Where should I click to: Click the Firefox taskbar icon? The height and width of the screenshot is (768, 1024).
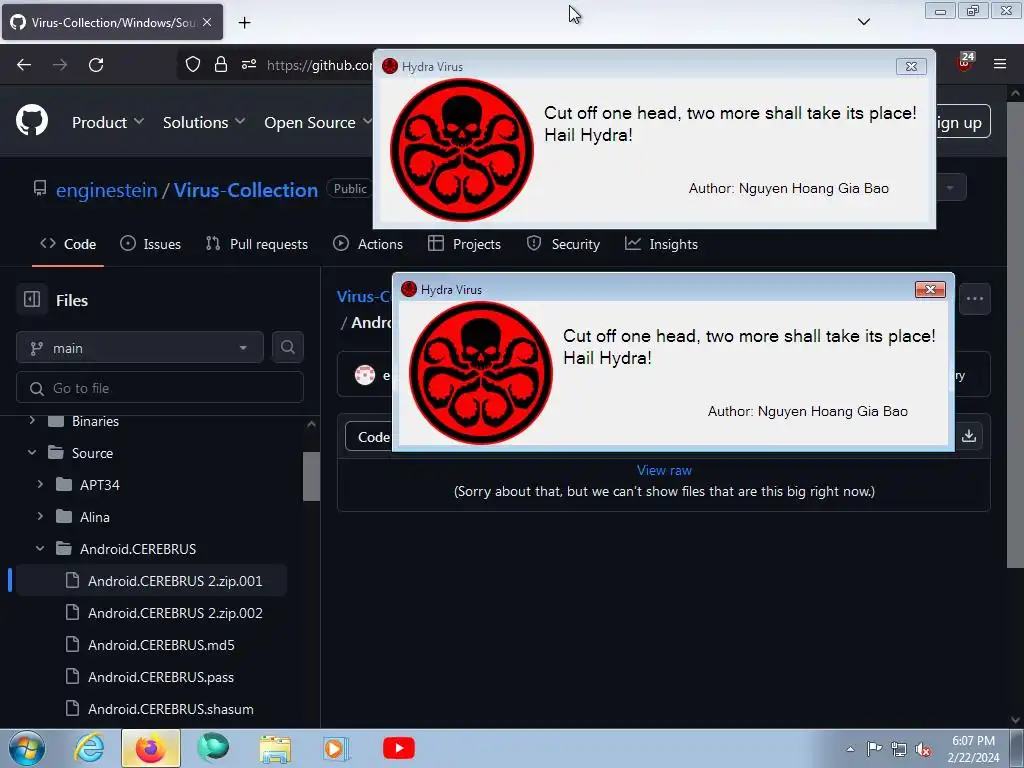pyautogui.click(x=150, y=748)
